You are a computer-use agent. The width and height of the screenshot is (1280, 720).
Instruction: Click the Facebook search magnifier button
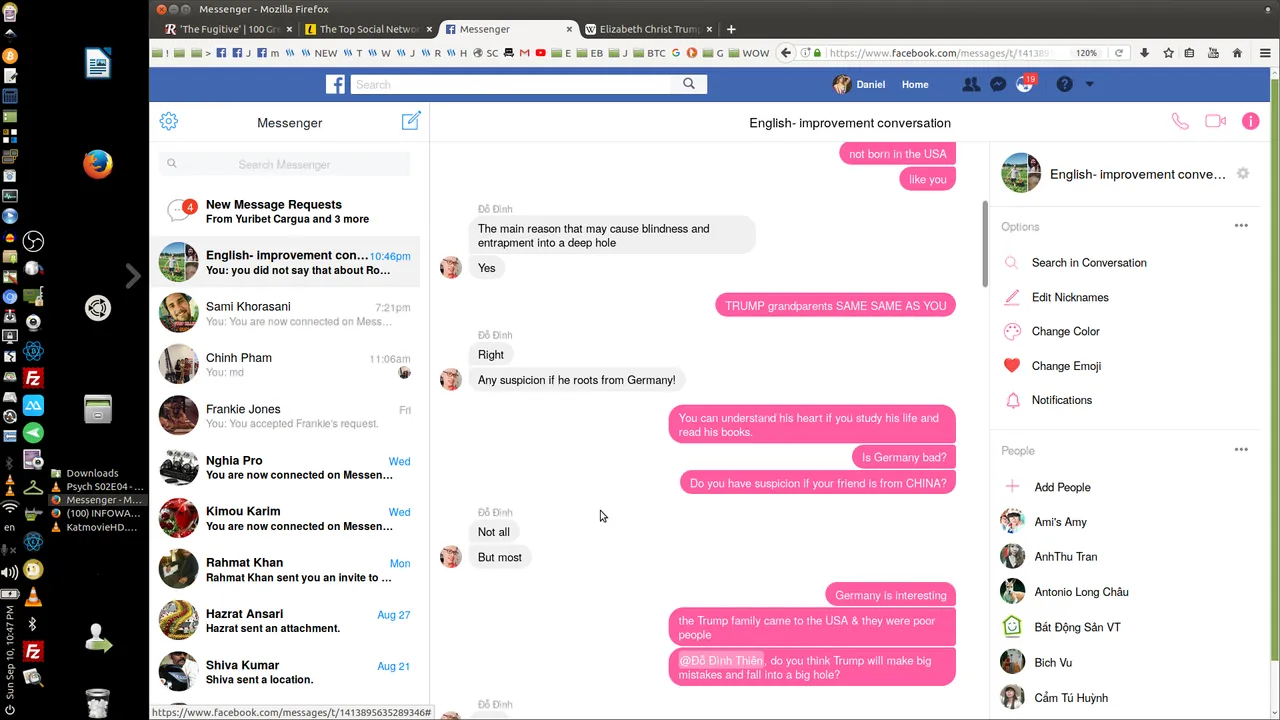pos(689,84)
